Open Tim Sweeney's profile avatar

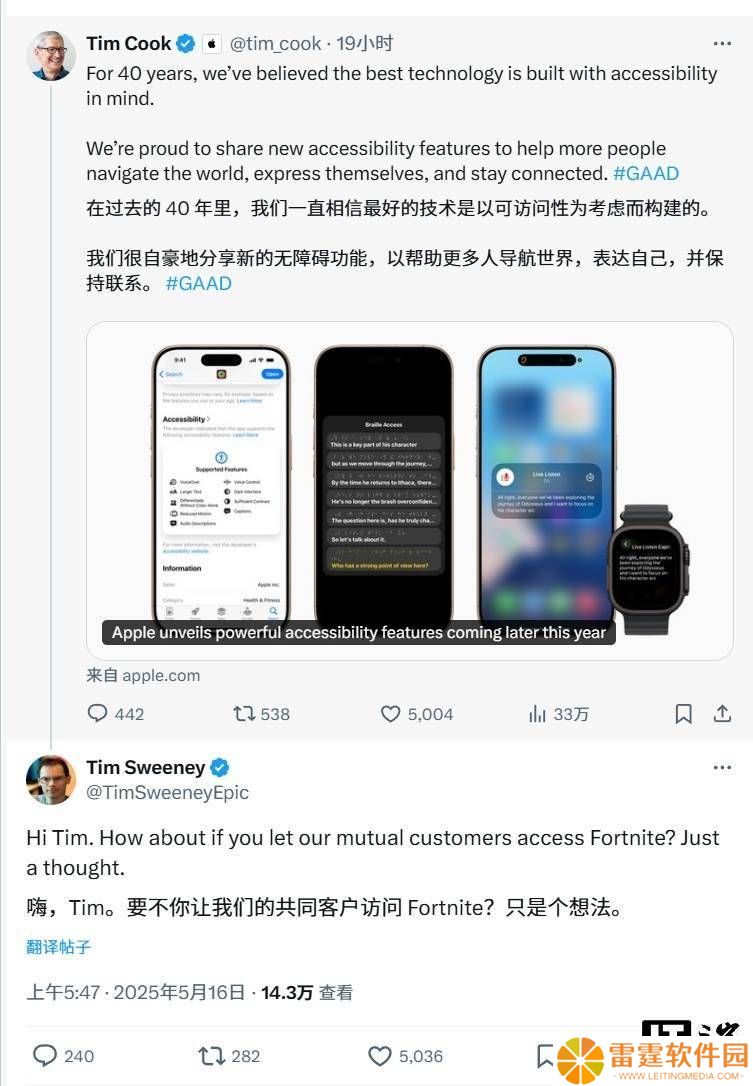[51, 779]
